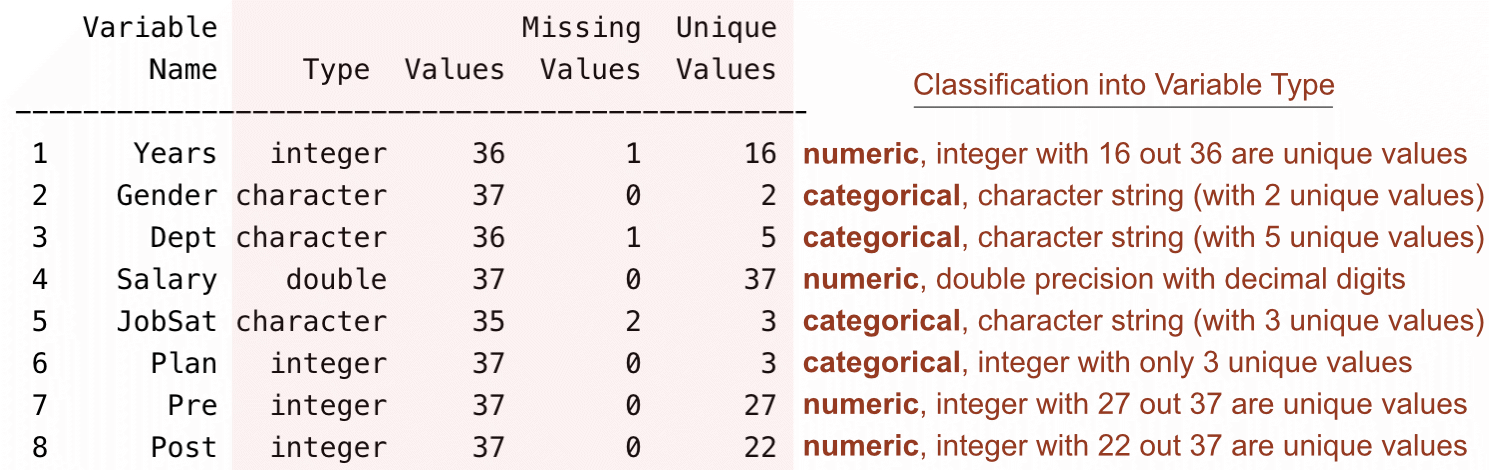Viewport: 1489px width, 470px height.
Task: Click the "double" type cell for Salary
Action: click(x=336, y=280)
